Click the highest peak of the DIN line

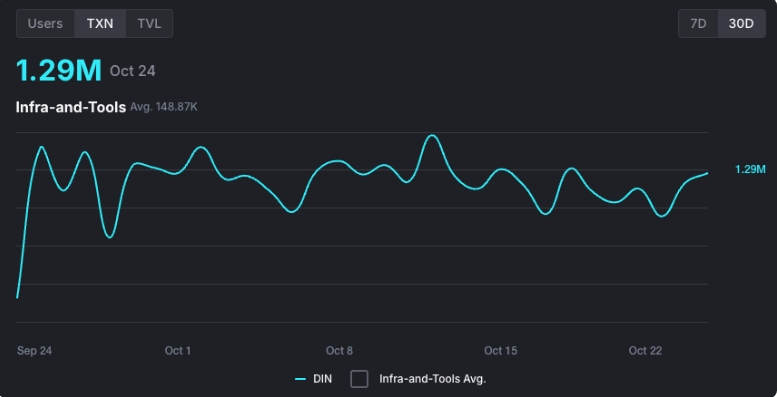432,135
